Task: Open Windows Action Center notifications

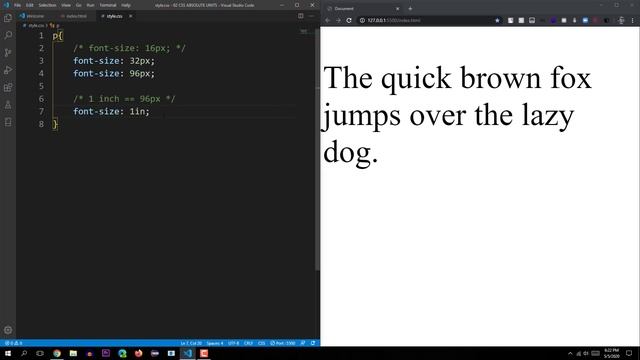Action: tap(629, 353)
